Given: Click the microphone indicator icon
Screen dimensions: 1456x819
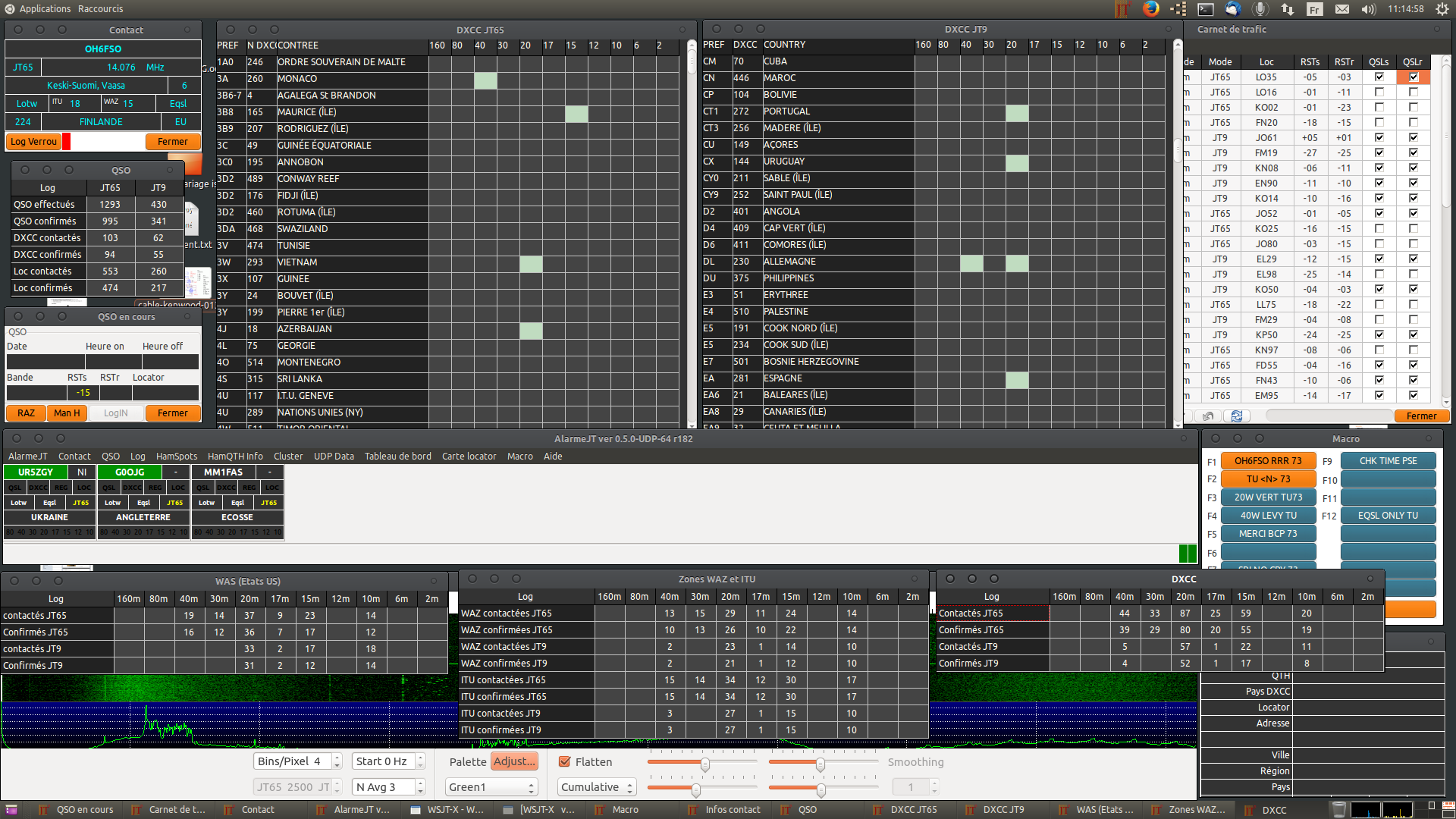Looking at the screenshot, I should [x=1260, y=9].
